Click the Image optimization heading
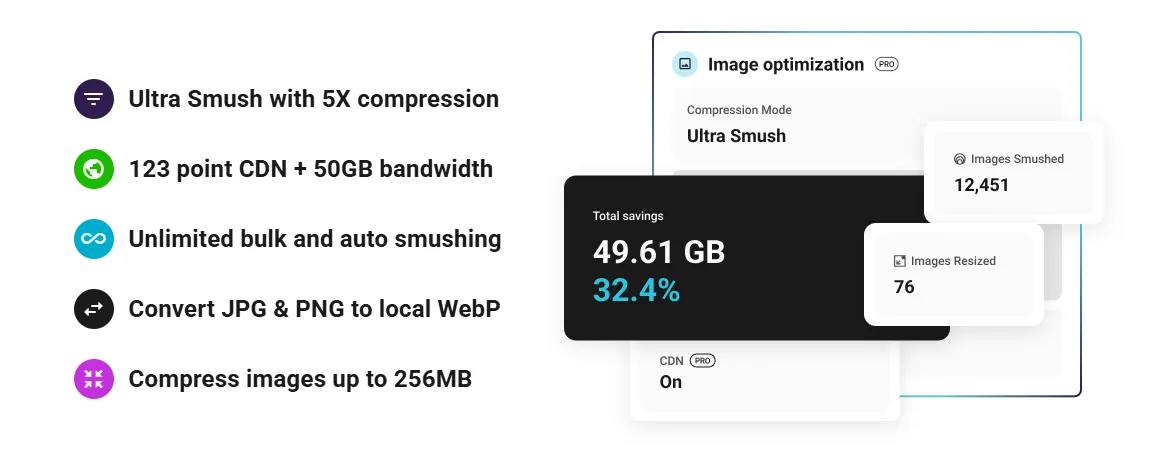This screenshot has height=455, width=1166. tap(785, 64)
